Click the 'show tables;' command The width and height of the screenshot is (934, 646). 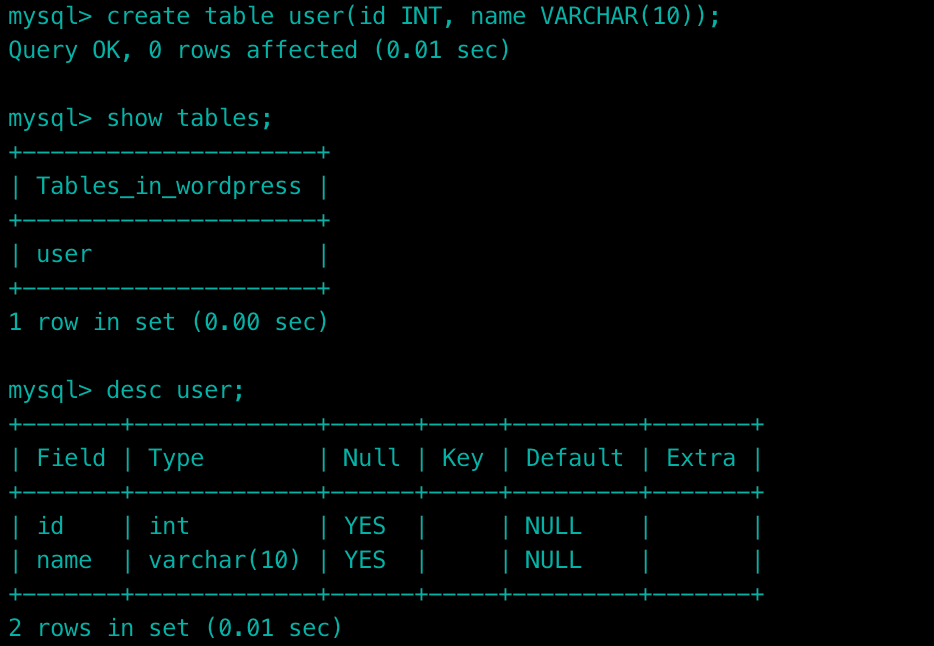pyautogui.click(x=189, y=118)
